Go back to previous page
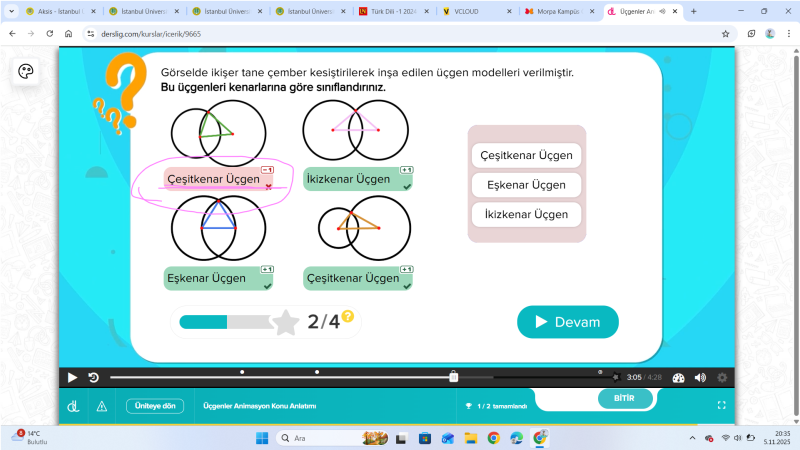800x450 pixels. point(12,34)
